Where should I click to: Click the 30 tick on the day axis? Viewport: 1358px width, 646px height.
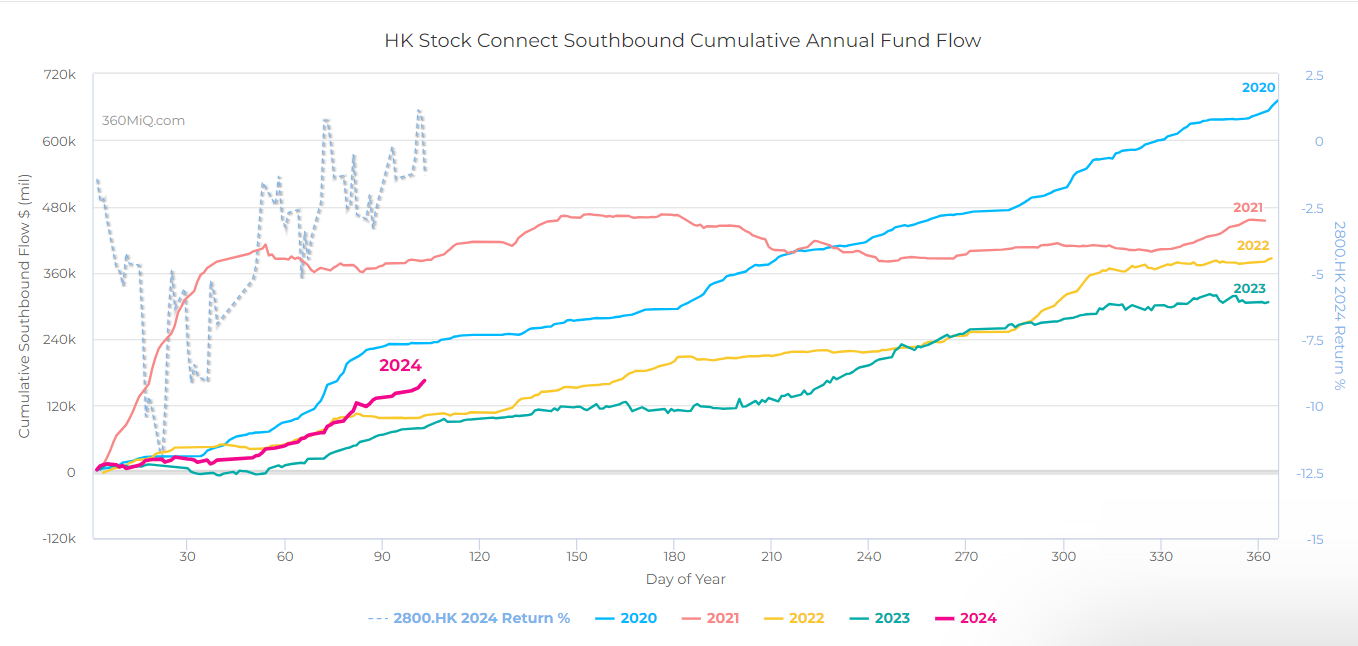(187, 556)
